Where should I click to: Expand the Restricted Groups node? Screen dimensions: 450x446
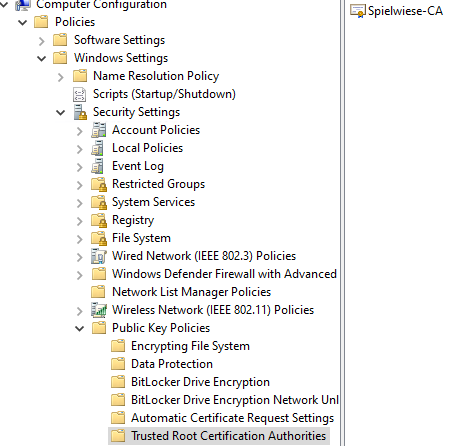tap(80, 185)
